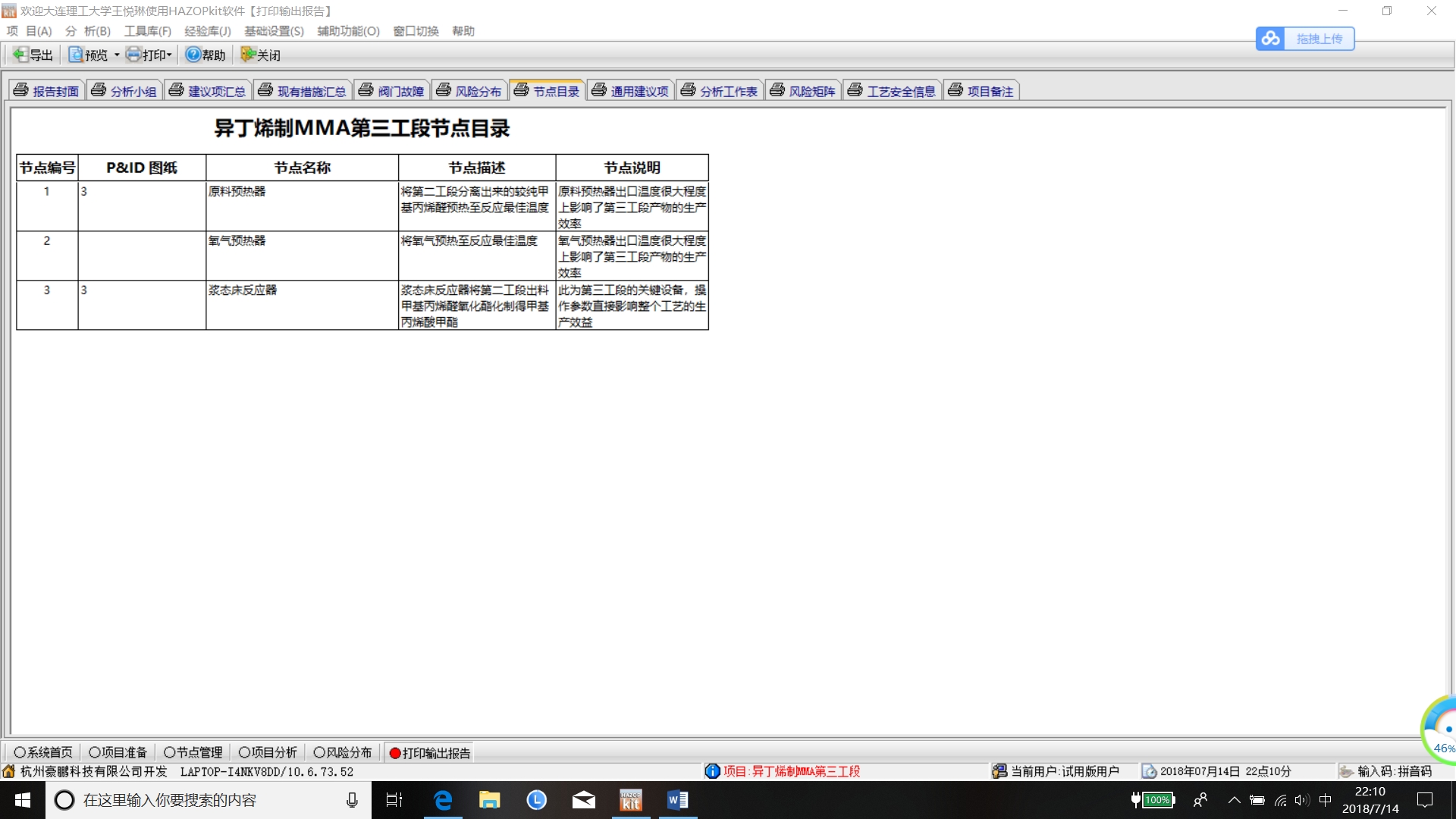Image resolution: width=1456 pixels, height=819 pixels.
Task: Open the 工具库(F) menu
Action: click(x=148, y=31)
